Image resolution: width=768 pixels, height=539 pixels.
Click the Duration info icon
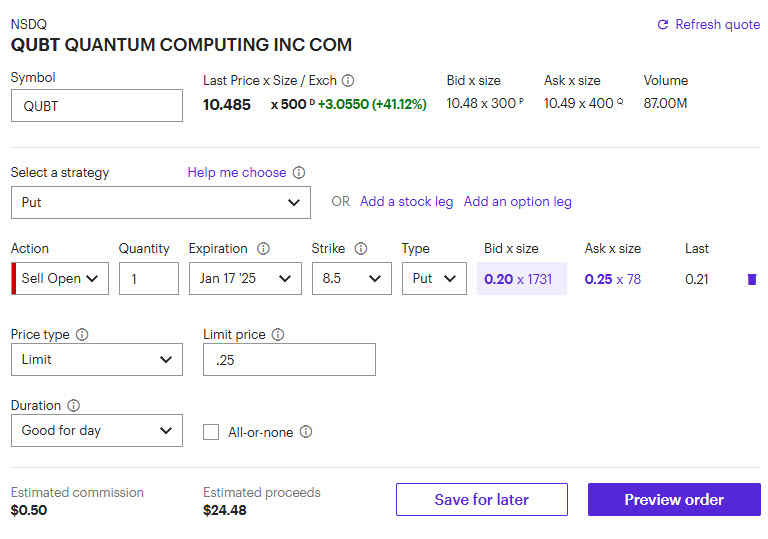tap(74, 406)
